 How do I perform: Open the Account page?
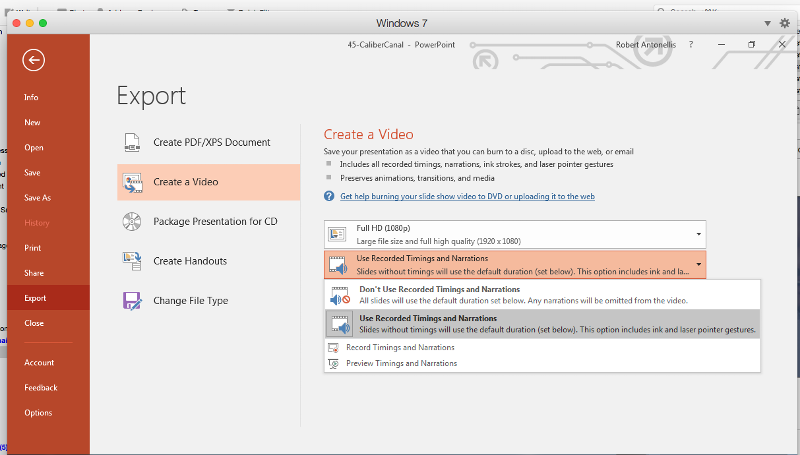(39, 363)
